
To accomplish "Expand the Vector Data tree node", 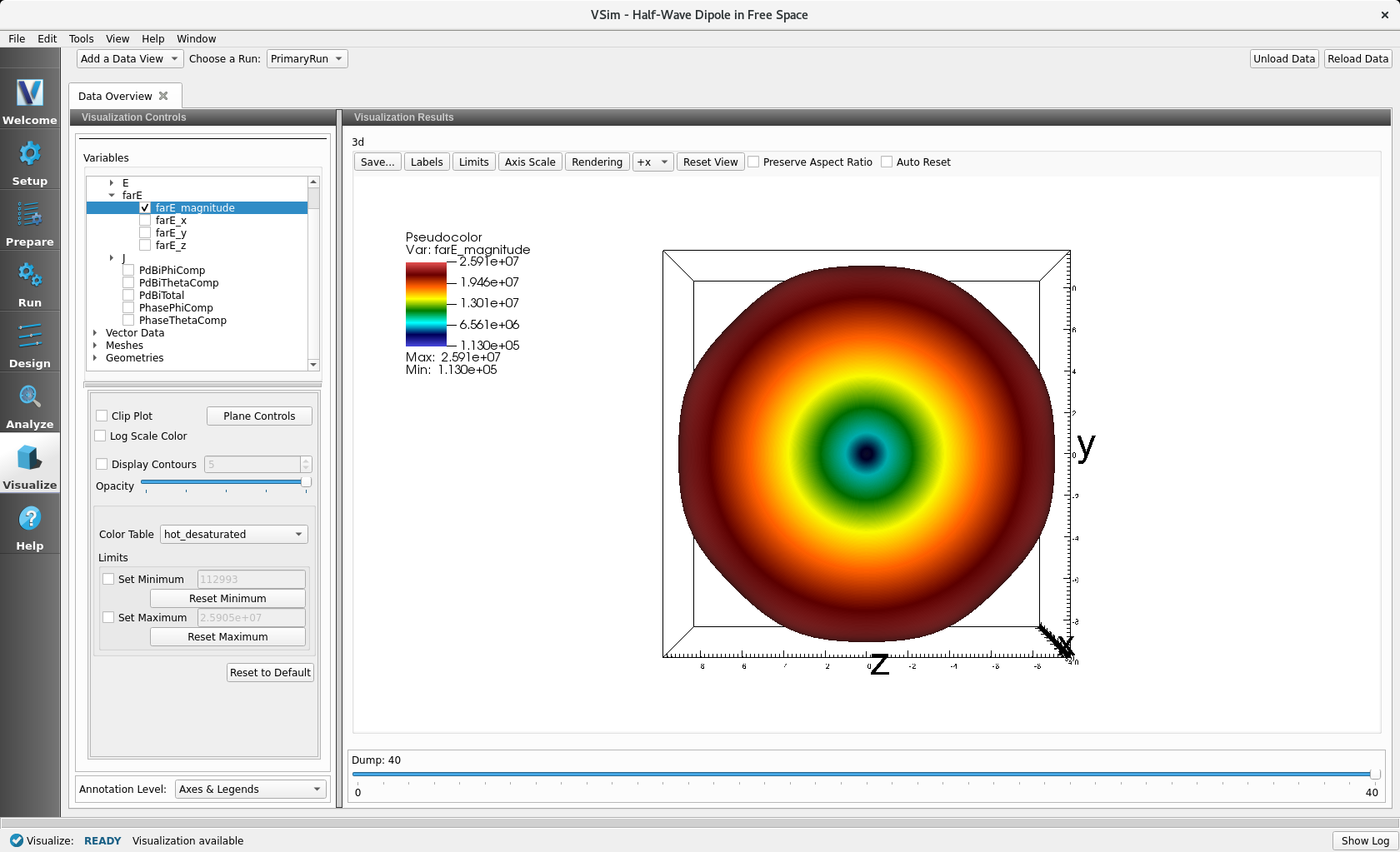I will tap(95, 333).
